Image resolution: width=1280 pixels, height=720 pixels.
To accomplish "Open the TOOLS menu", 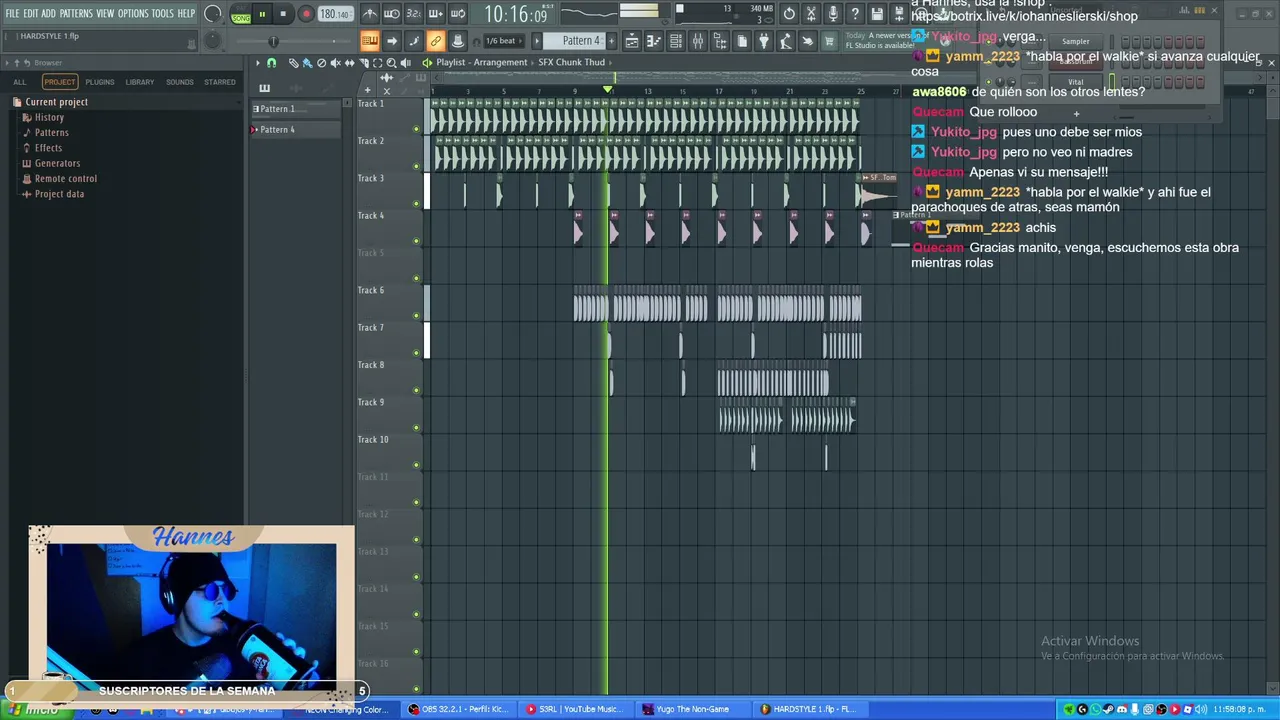I will tap(162, 13).
